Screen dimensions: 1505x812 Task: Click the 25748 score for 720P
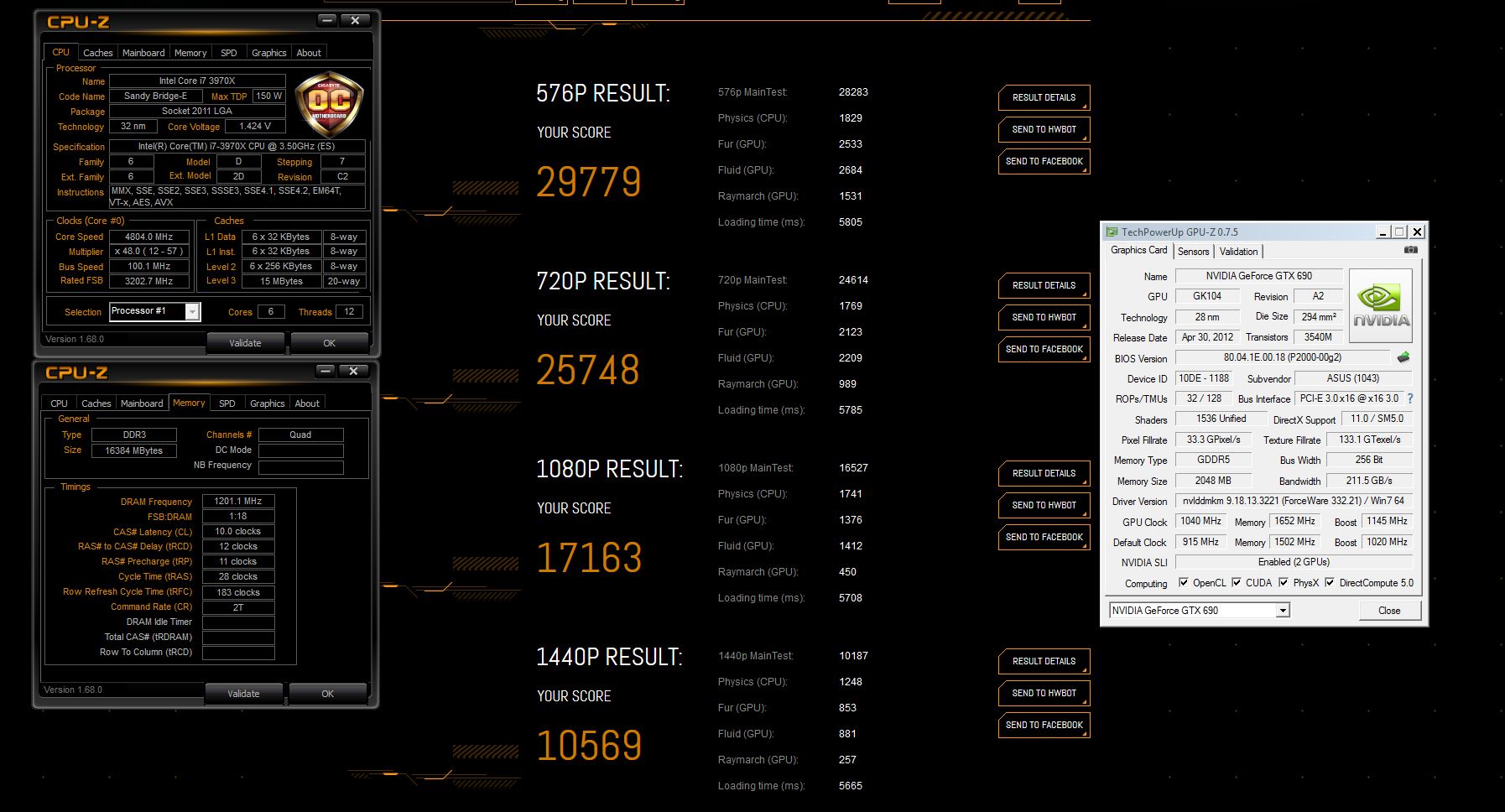pos(588,370)
